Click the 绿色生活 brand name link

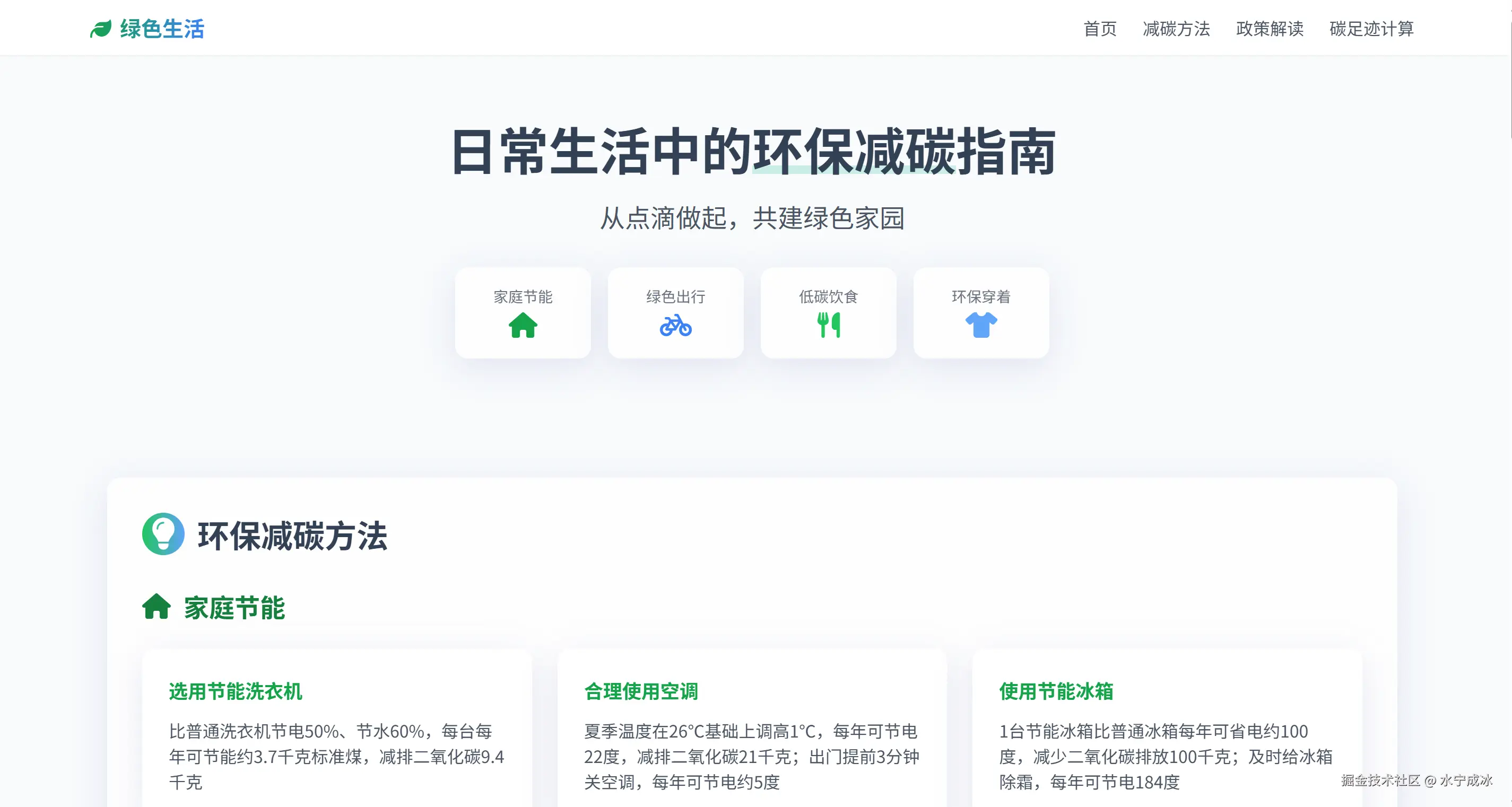[x=162, y=29]
